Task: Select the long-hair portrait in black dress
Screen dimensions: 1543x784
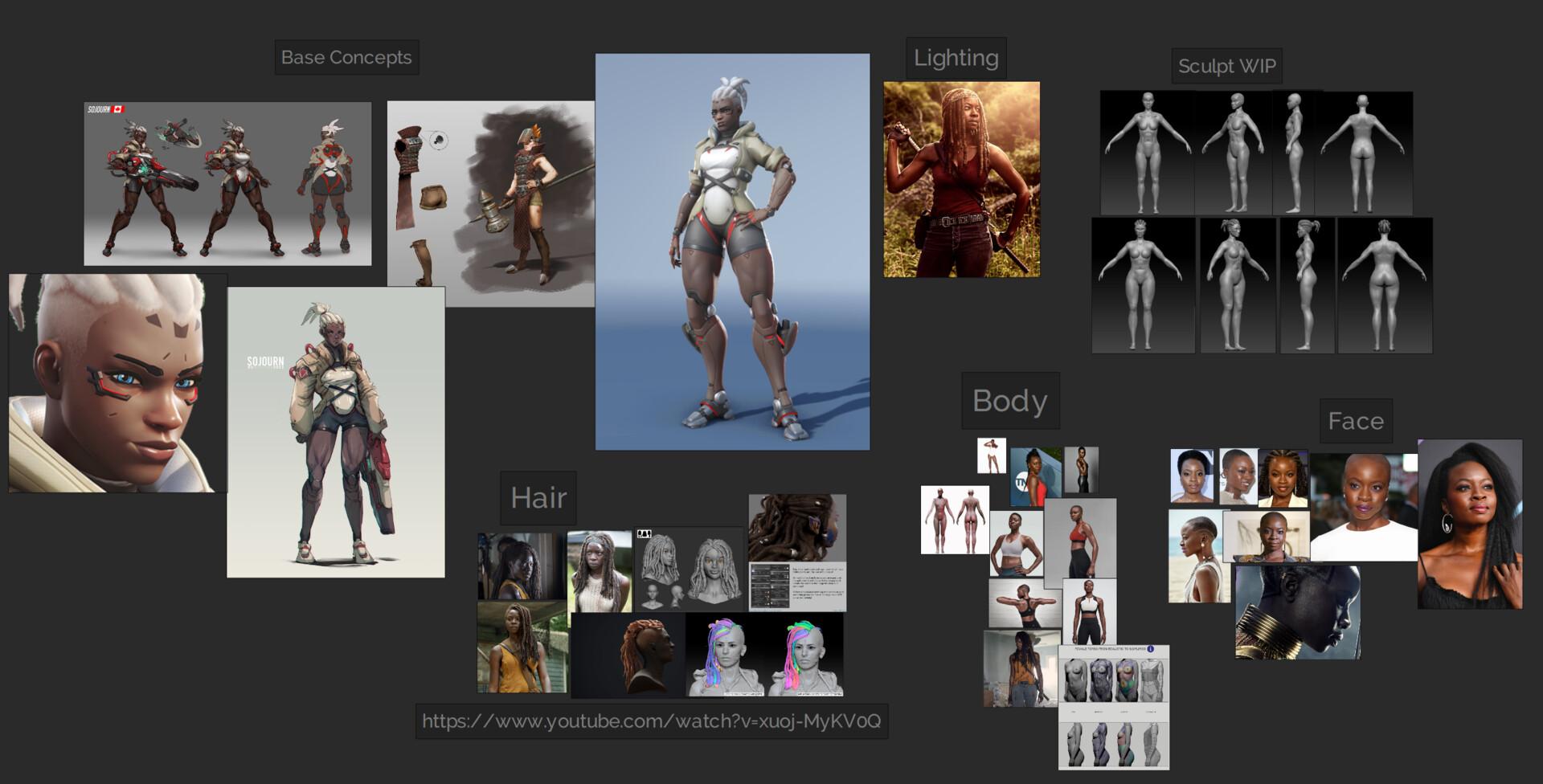Action: click(1470, 524)
